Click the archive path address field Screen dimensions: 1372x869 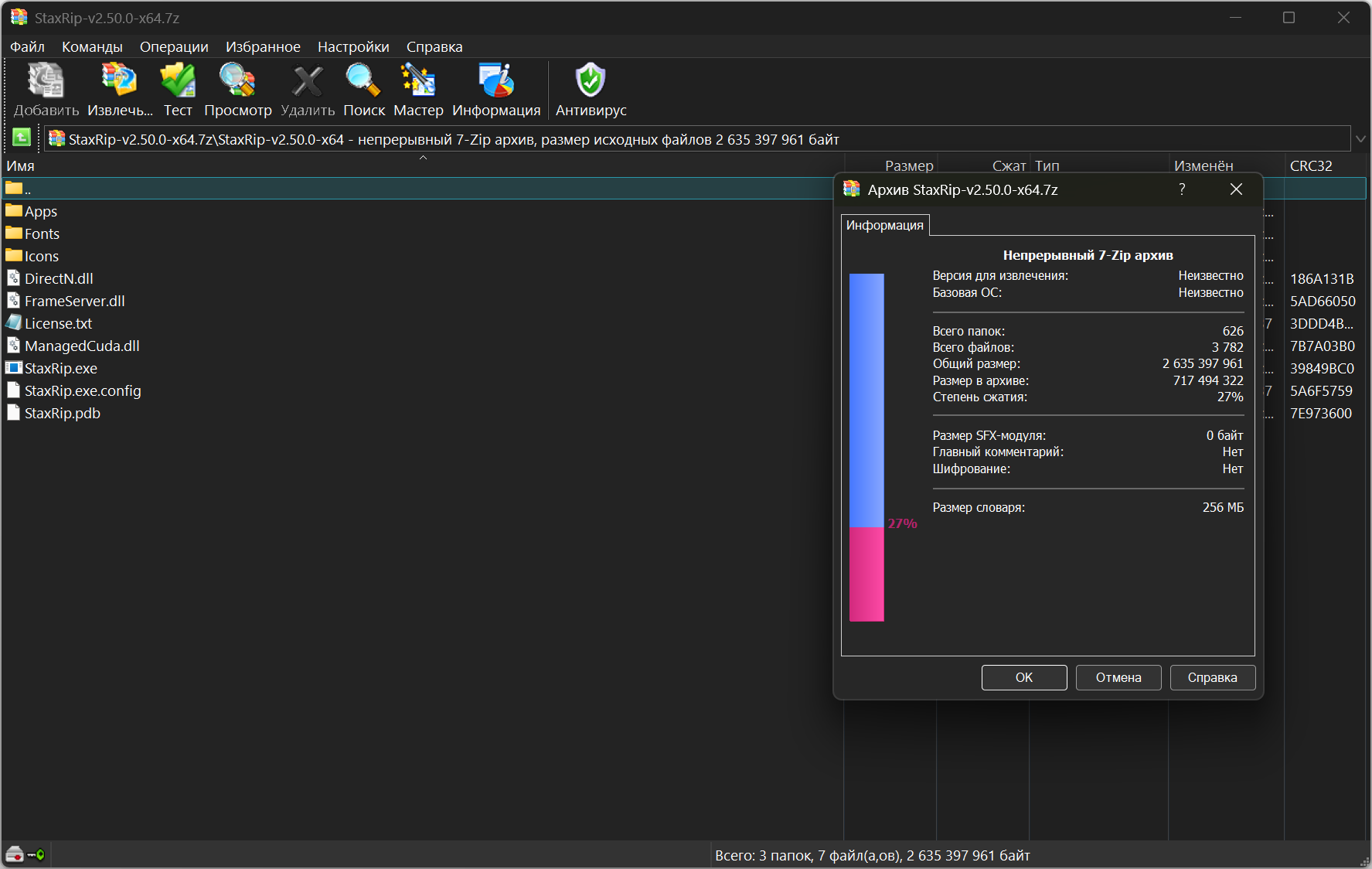697,139
